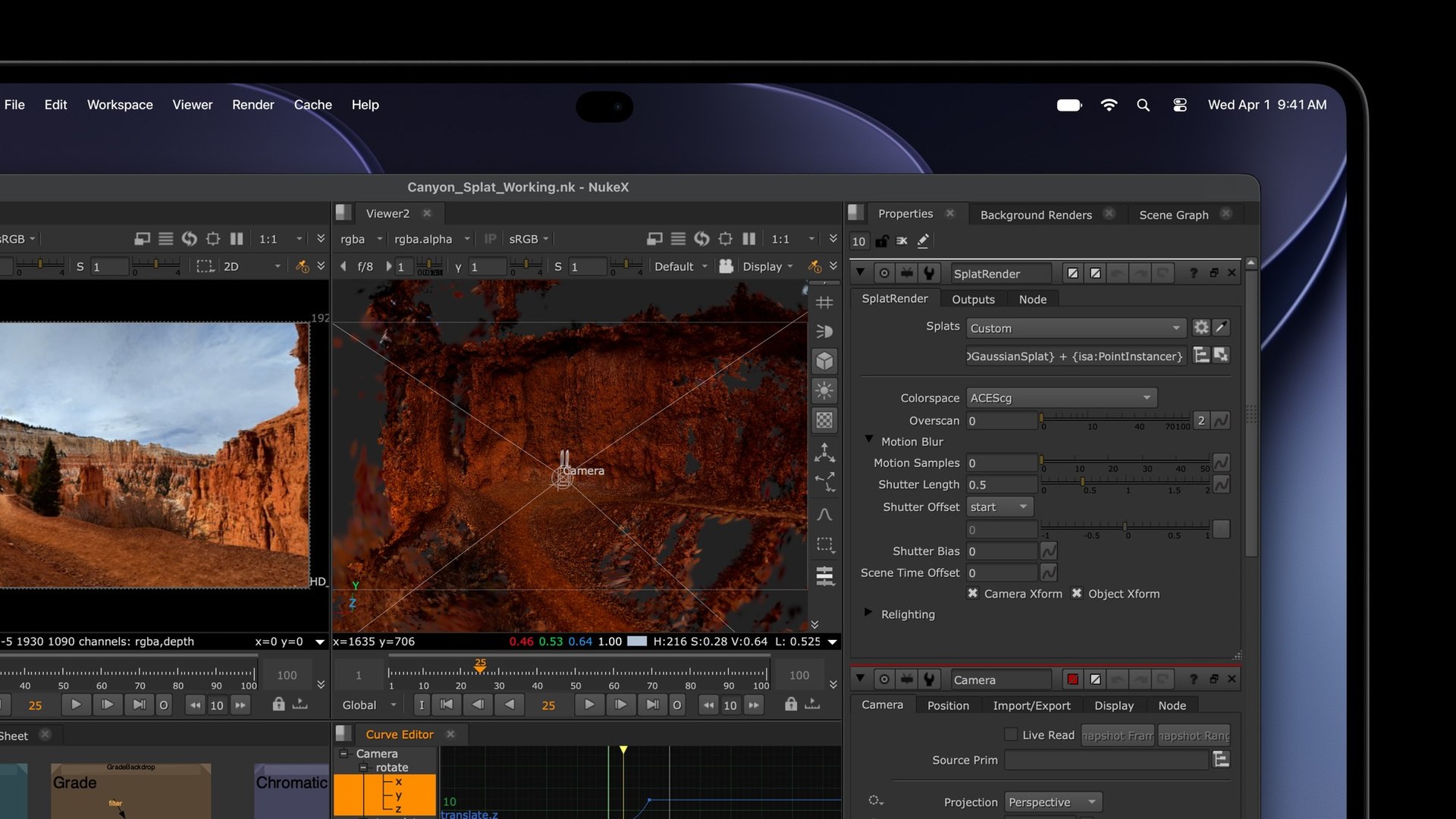Open the Projection Perspective dropdown
The height and width of the screenshot is (819, 1456).
coord(1053,802)
